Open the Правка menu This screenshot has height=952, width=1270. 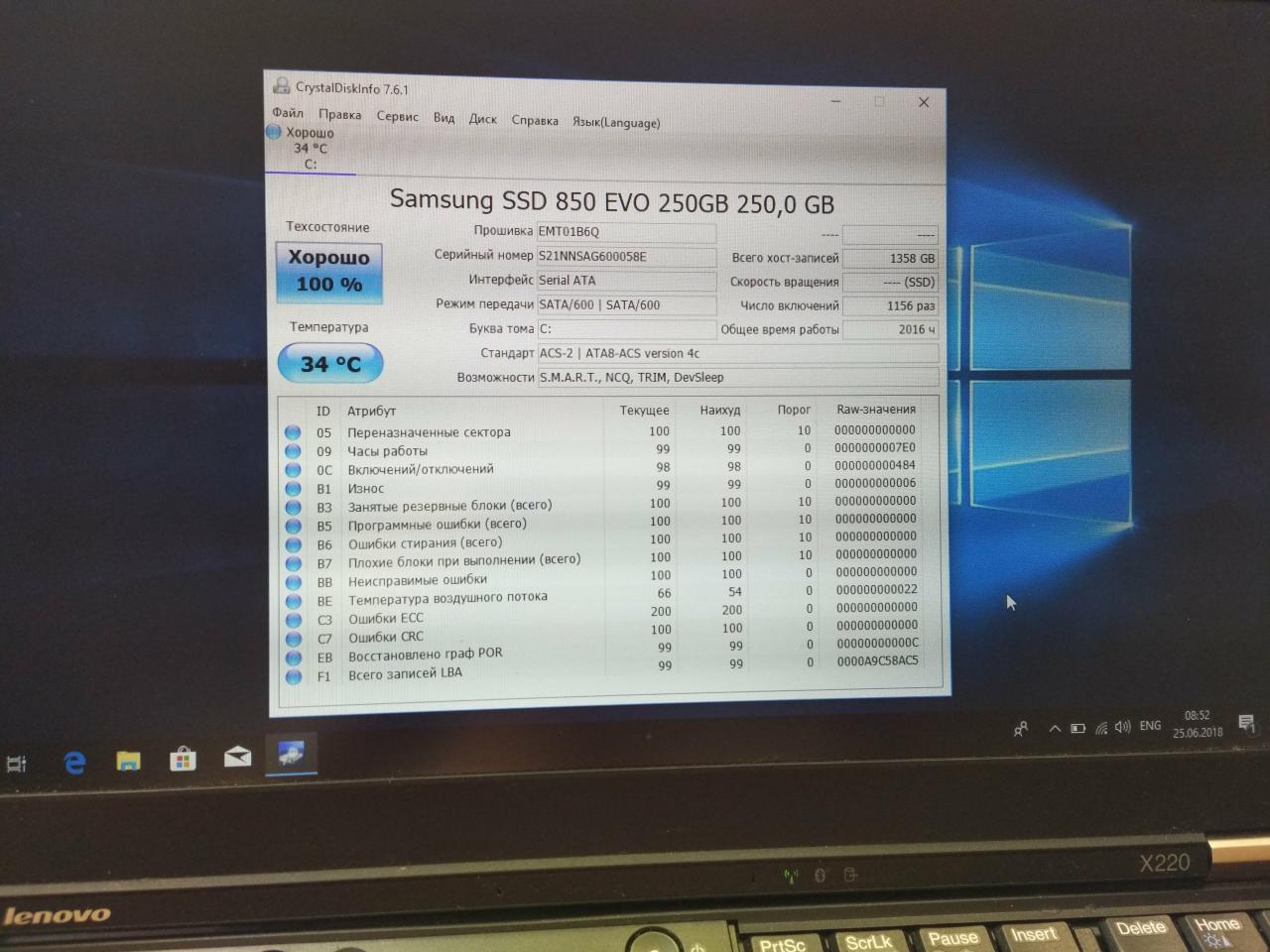point(339,115)
